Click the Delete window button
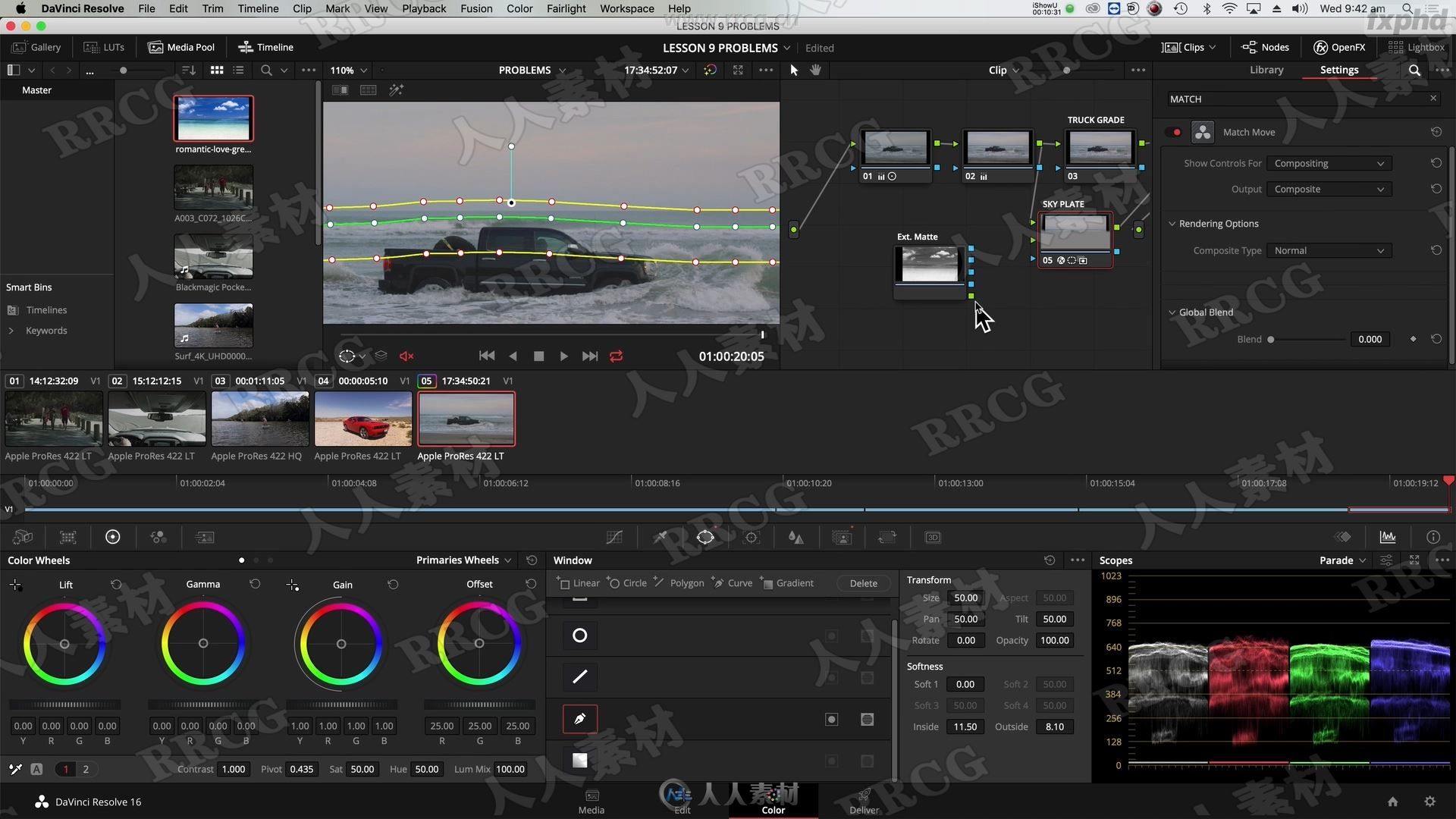Viewport: 1456px width, 819px height. pyautogui.click(x=863, y=583)
